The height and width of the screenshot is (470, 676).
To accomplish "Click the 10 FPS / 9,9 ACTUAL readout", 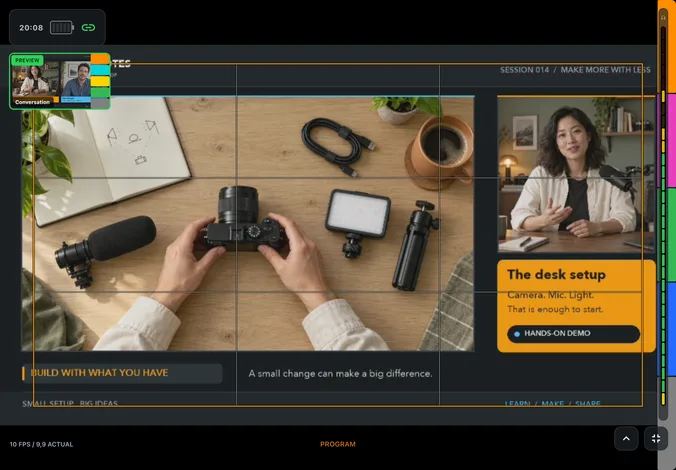I will tap(41, 444).
